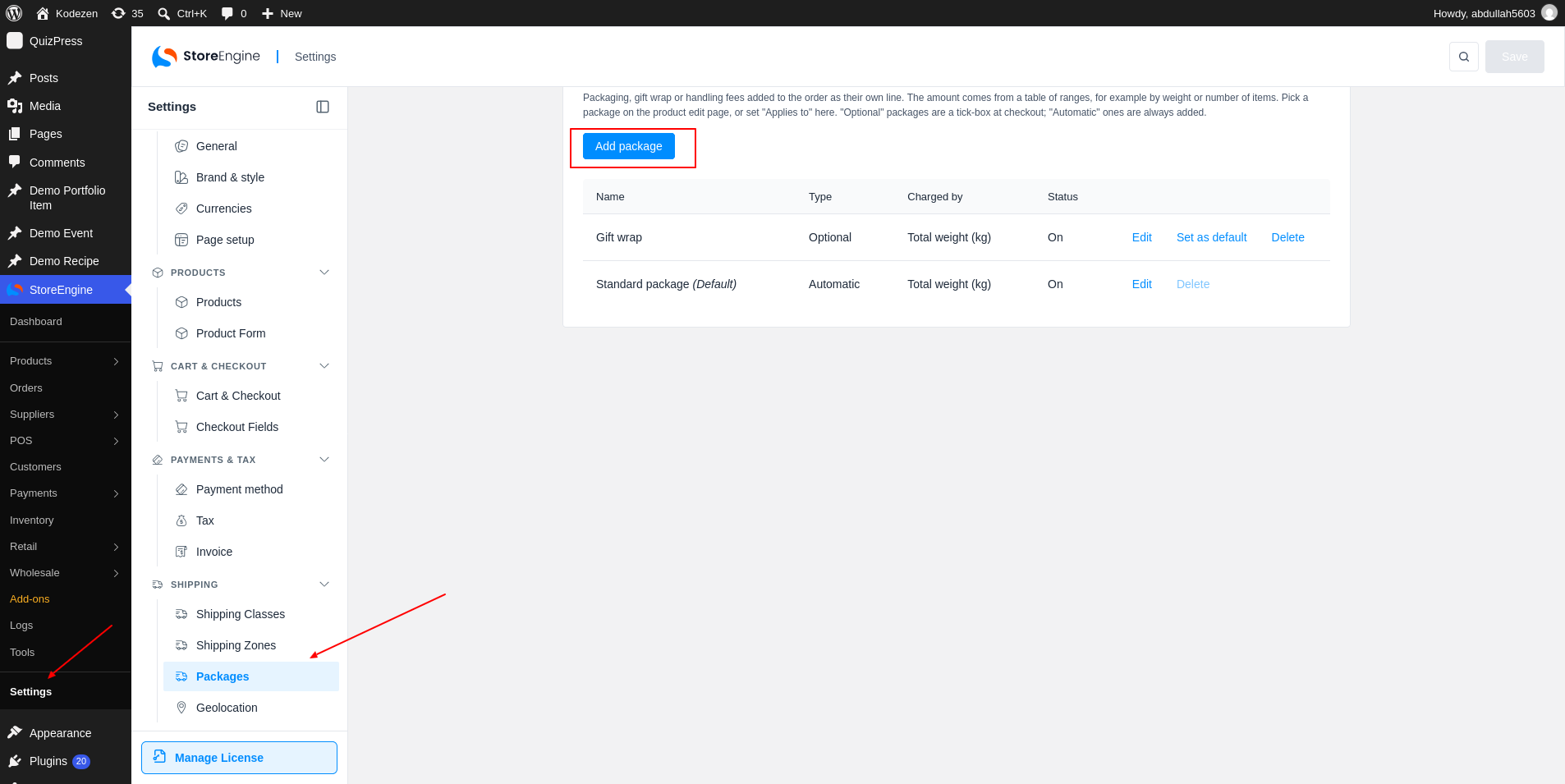This screenshot has width=1565, height=784.
Task: Expand the Products submenu arrow in StoreEngine menu
Action: [116, 361]
